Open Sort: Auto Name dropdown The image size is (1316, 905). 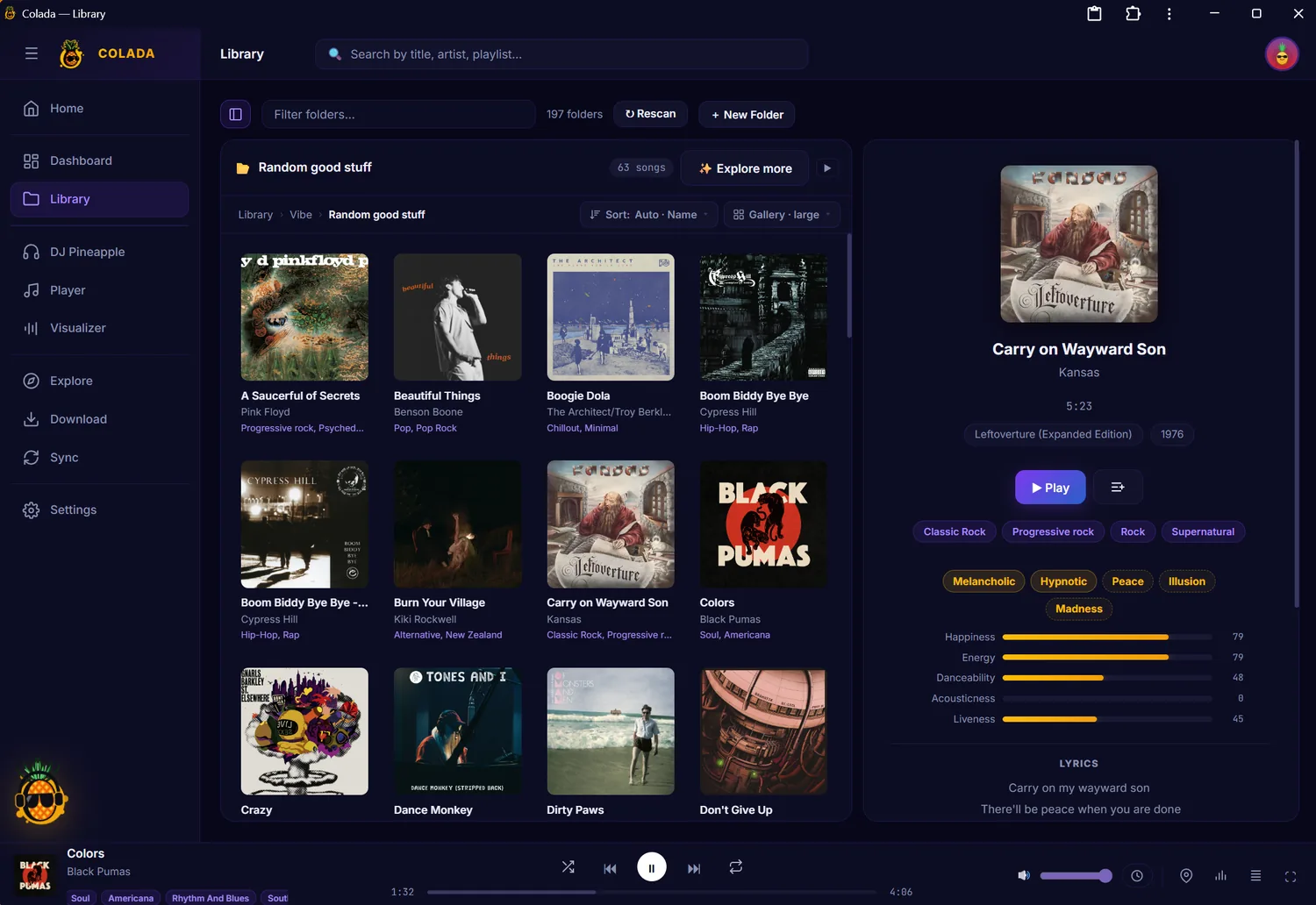pos(649,215)
